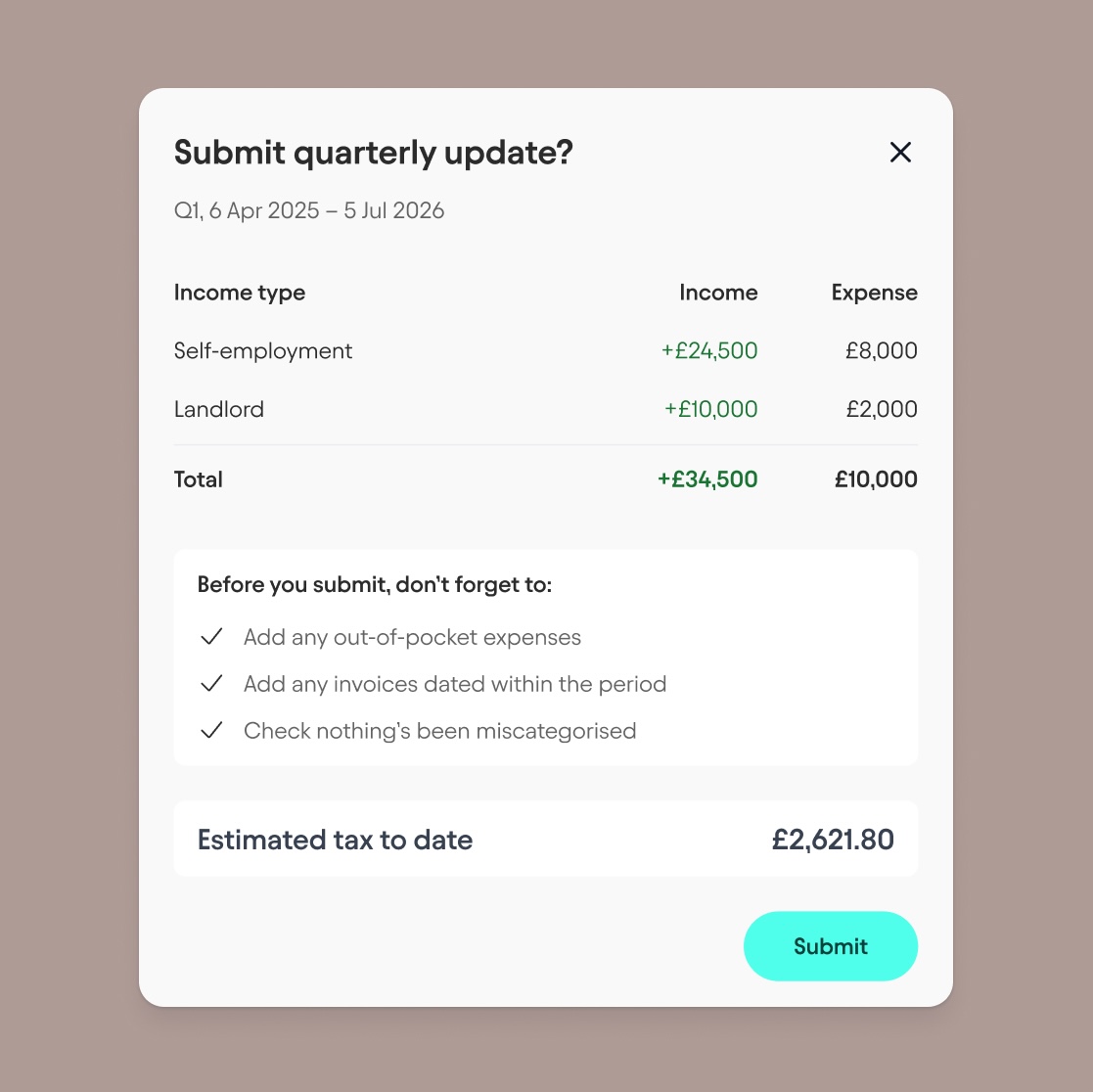Select the green +£10,000 Landlord income figure
The width and height of the screenshot is (1093, 1092).
point(710,409)
